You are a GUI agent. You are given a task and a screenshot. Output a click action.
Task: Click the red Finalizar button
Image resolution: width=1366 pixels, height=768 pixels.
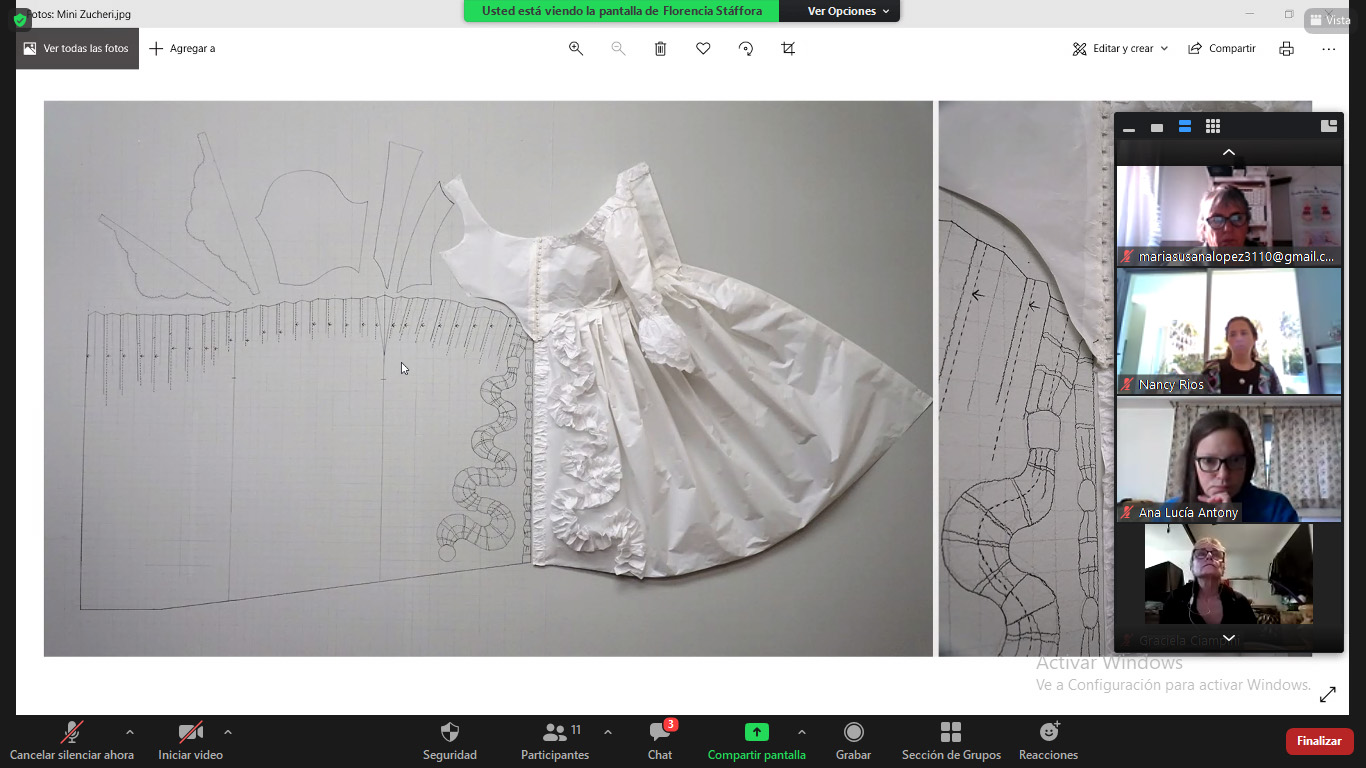coord(1319,741)
